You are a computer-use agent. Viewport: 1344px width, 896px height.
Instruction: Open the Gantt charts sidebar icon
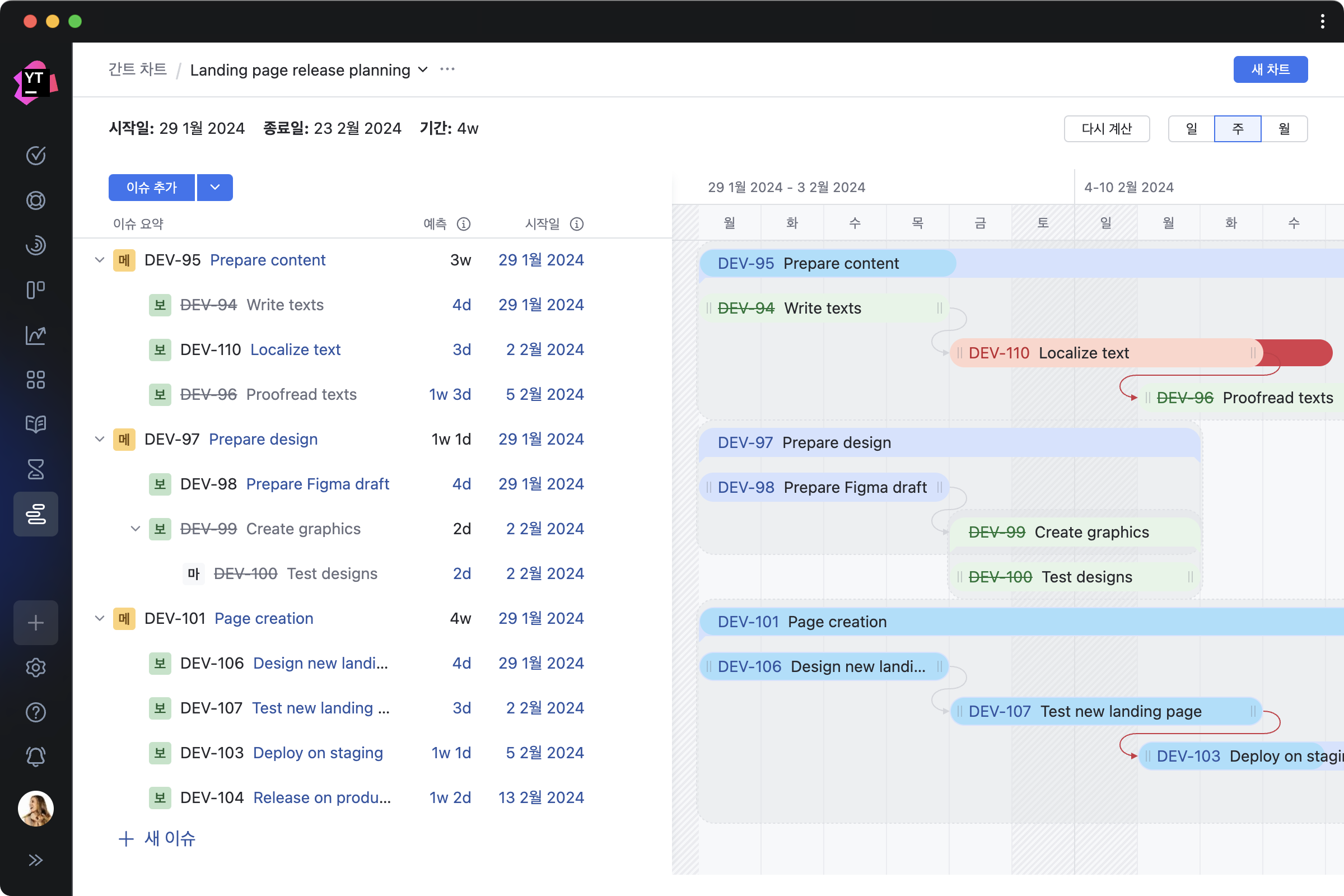(35, 514)
